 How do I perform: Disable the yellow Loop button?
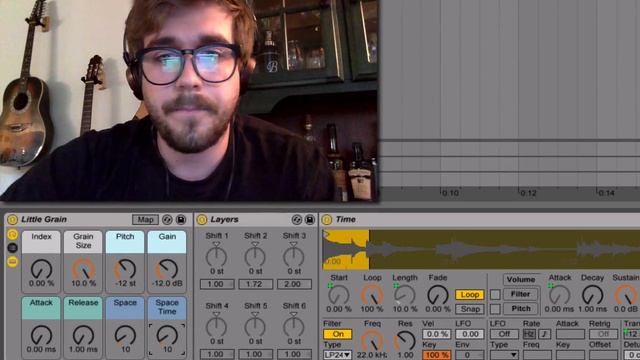[470, 294]
